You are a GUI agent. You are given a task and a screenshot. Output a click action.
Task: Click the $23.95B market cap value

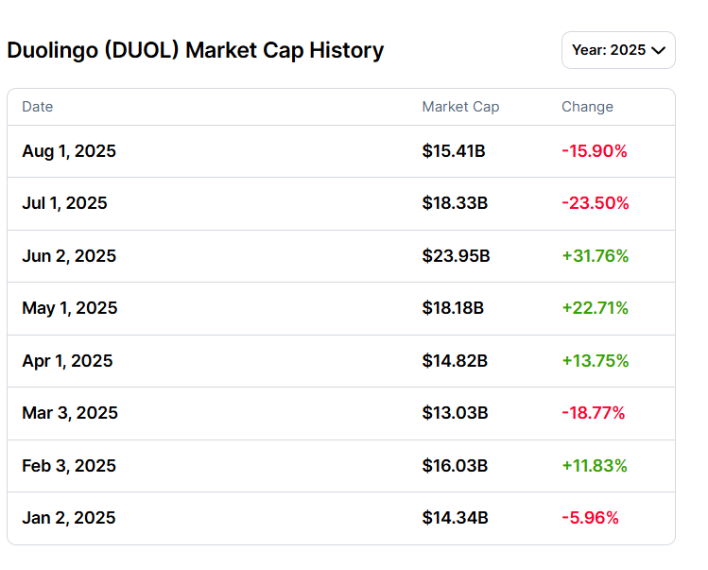tap(456, 256)
